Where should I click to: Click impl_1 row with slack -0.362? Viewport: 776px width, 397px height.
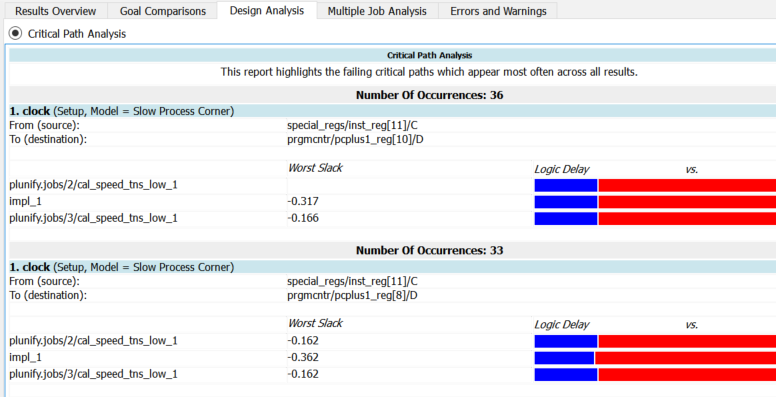tap(392, 357)
